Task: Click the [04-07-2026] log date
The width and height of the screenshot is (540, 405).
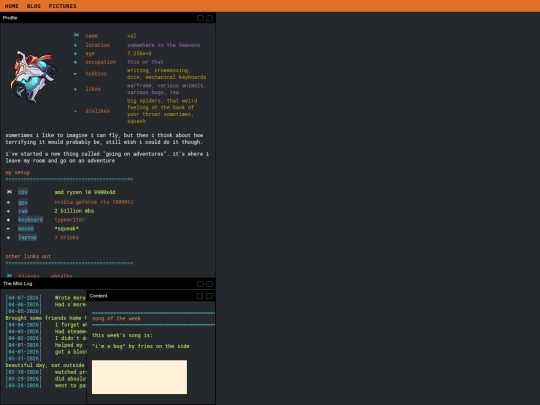Action: pyautogui.click(x=23, y=298)
